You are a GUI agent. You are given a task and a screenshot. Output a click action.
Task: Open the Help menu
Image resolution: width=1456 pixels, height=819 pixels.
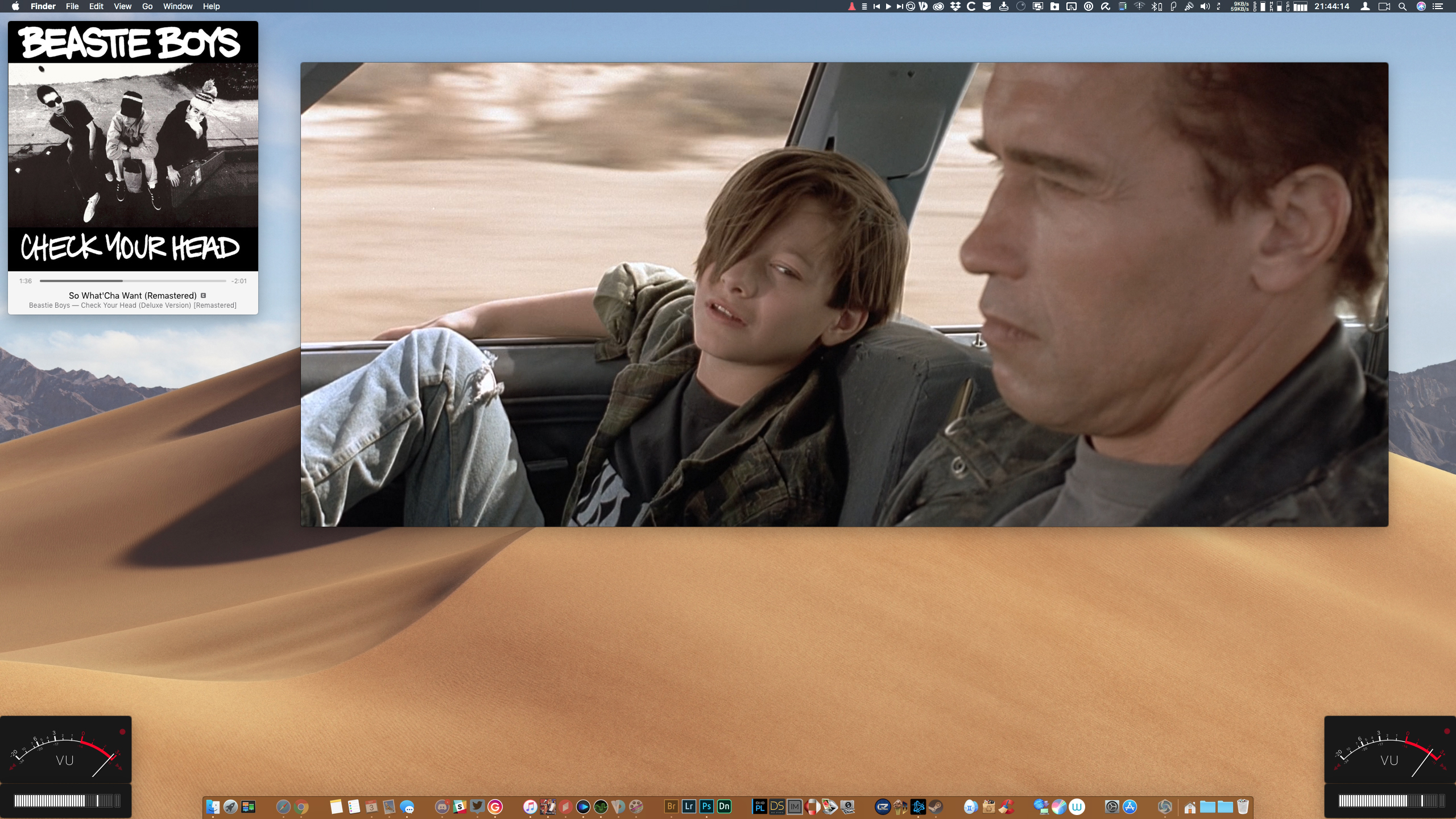click(x=211, y=6)
